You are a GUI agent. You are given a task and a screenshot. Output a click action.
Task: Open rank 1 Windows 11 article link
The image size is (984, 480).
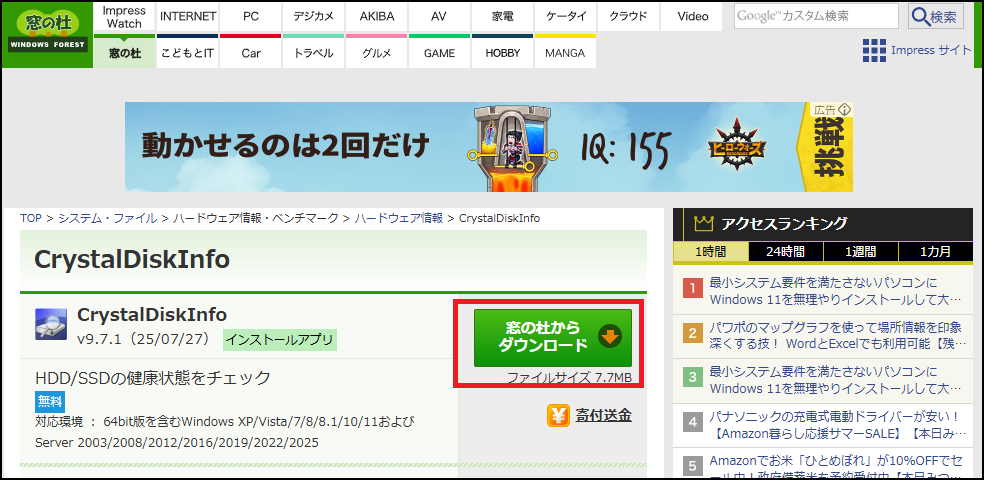835,290
